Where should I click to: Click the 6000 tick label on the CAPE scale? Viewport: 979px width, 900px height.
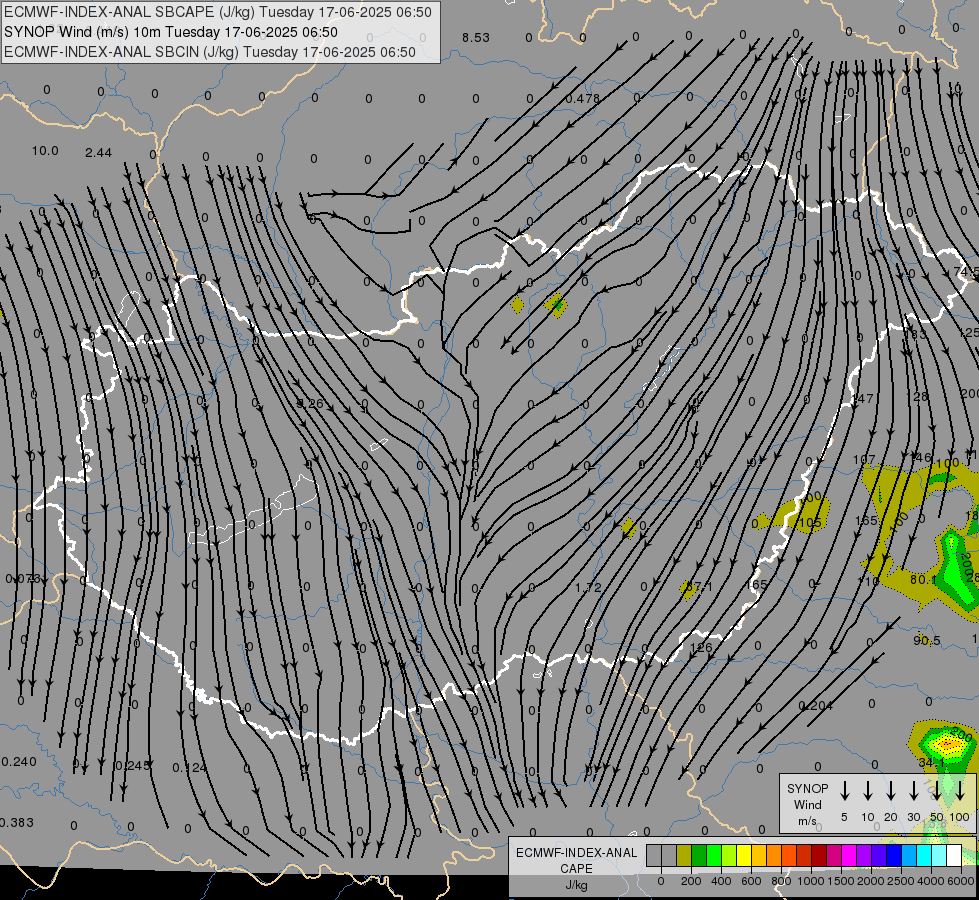(961, 881)
